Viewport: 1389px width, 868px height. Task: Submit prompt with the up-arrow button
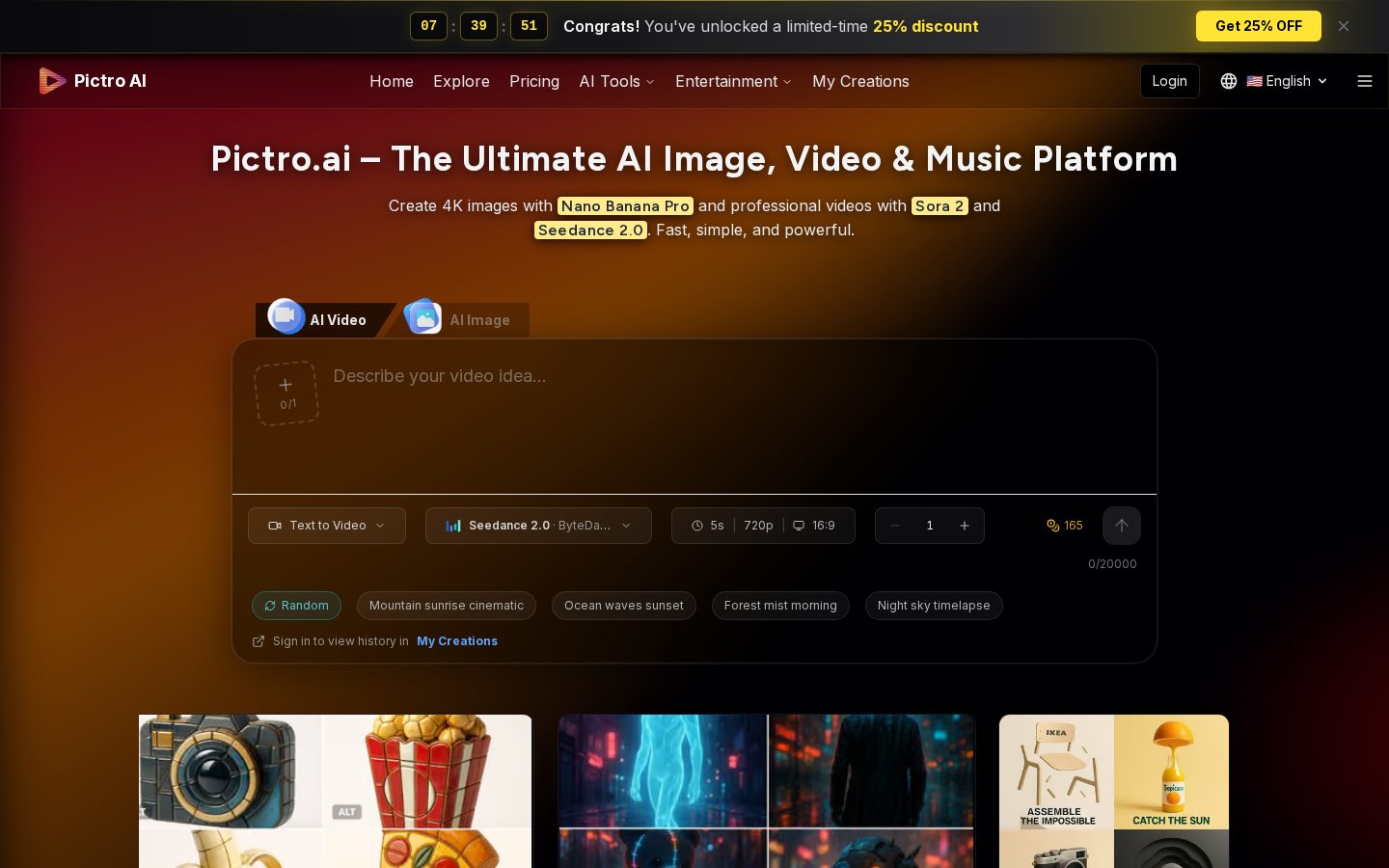pyautogui.click(x=1122, y=526)
